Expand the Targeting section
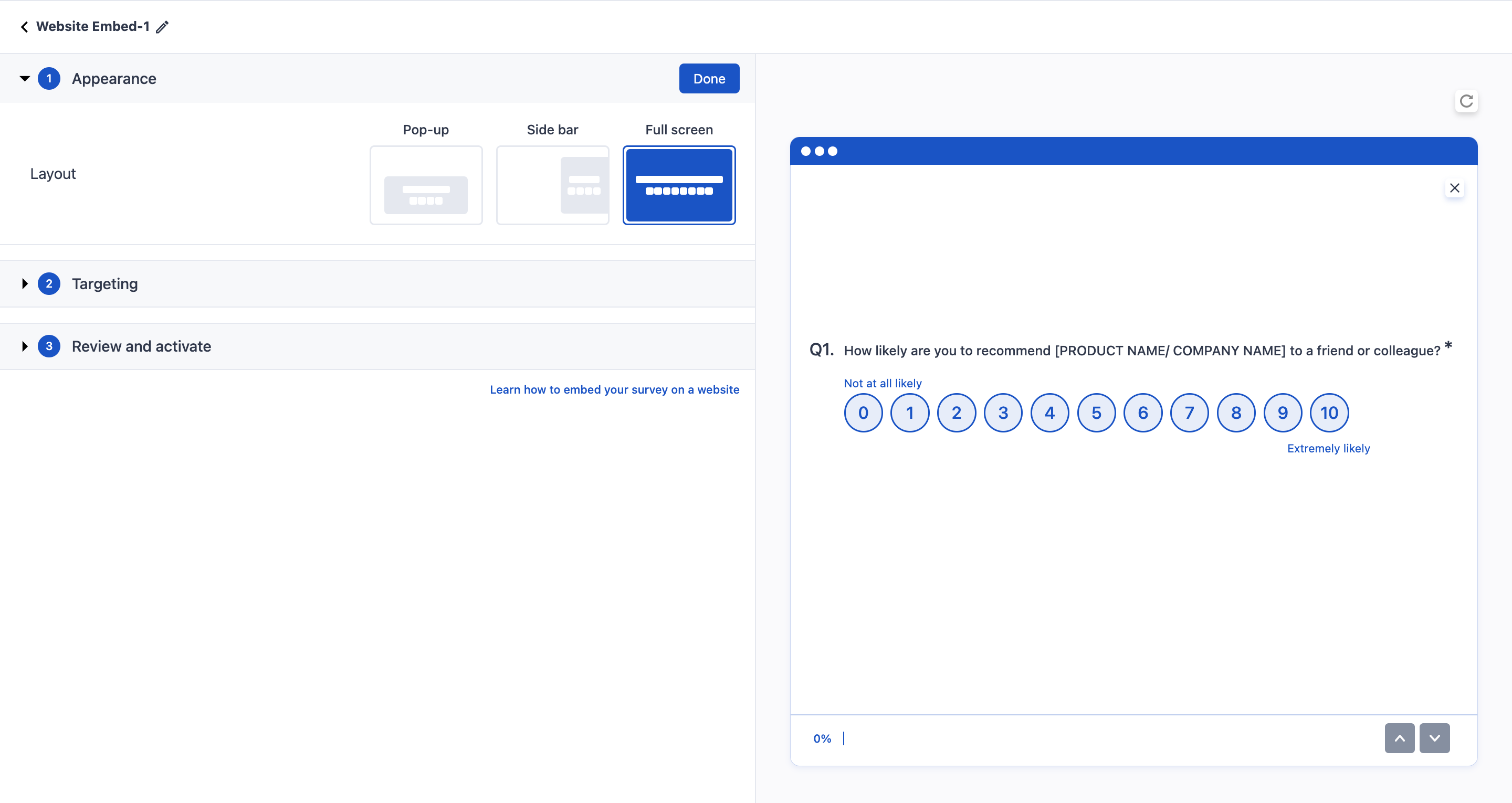1512x803 pixels. [x=25, y=283]
